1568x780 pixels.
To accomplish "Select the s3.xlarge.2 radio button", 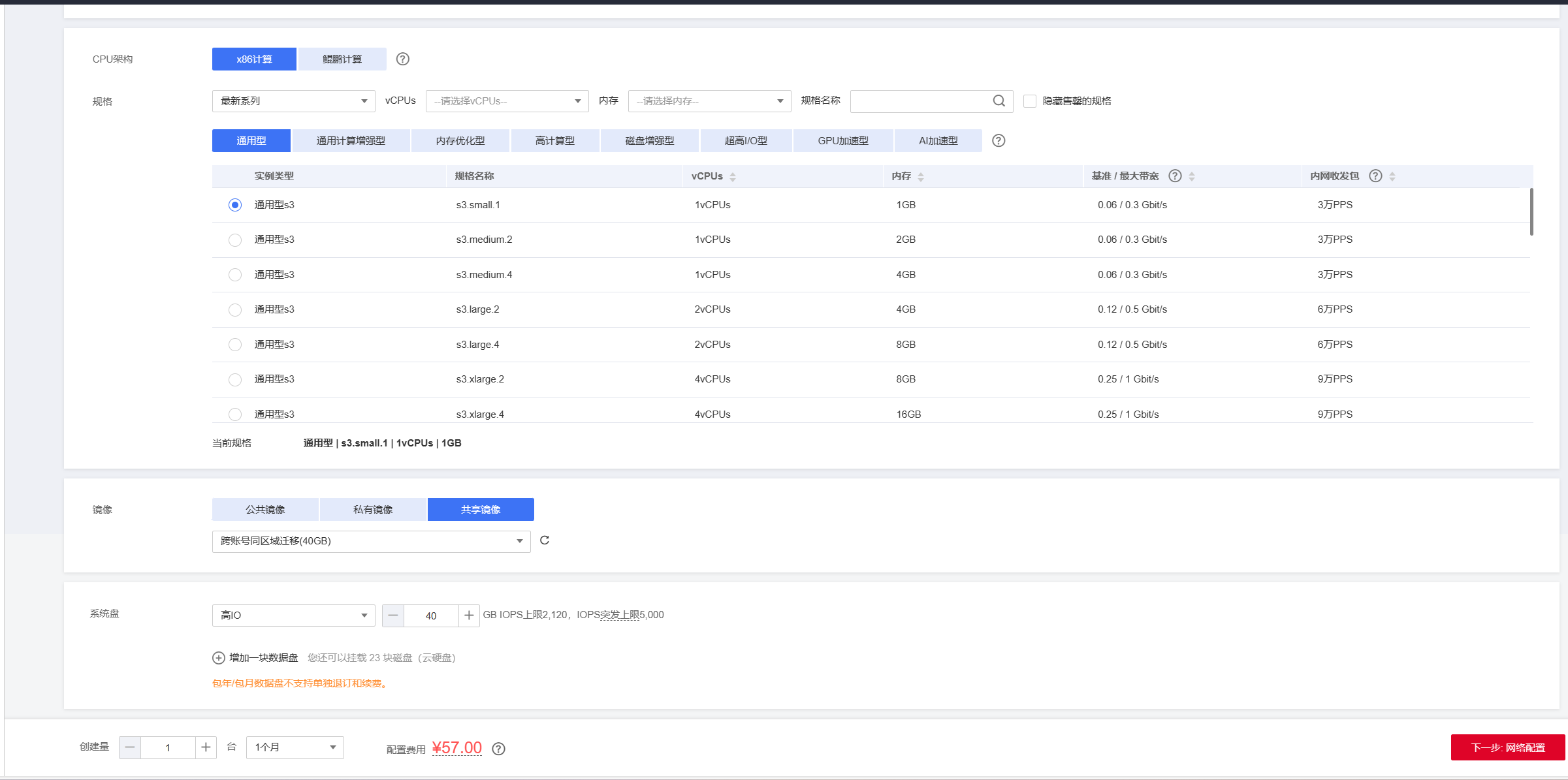I will click(x=235, y=379).
